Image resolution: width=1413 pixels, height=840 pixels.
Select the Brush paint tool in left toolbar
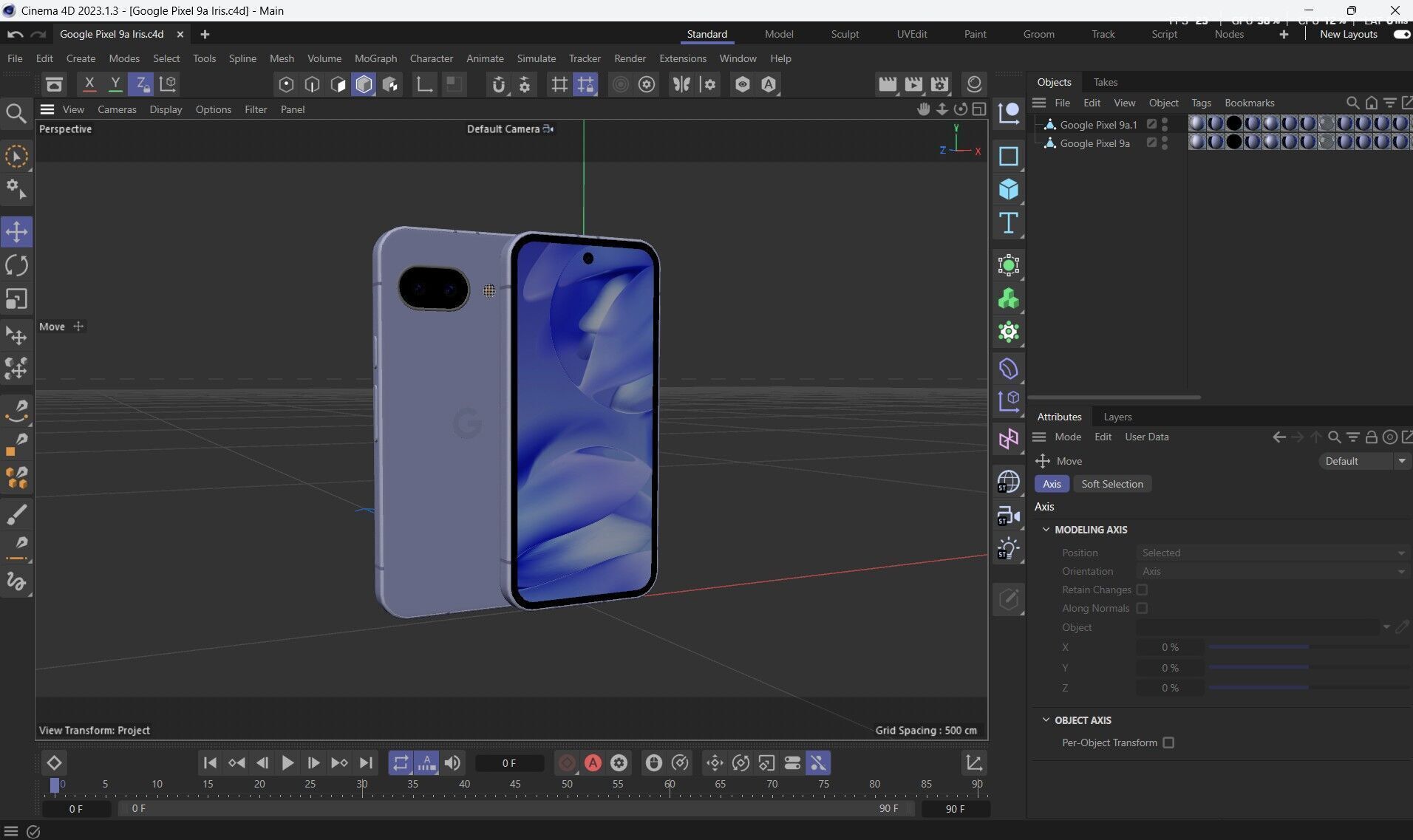[16, 514]
